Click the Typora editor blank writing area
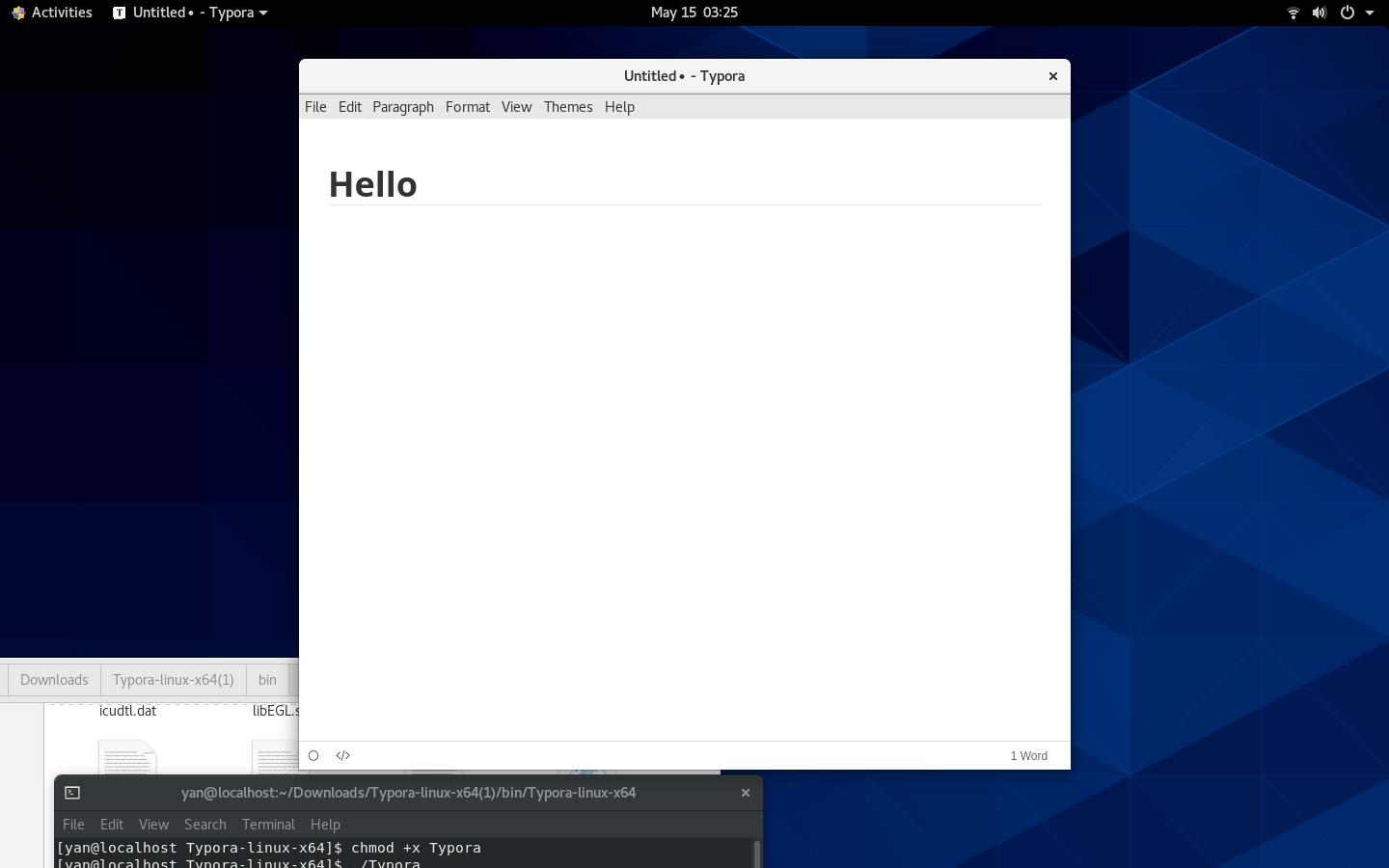This screenshot has height=868, width=1389. point(685,473)
